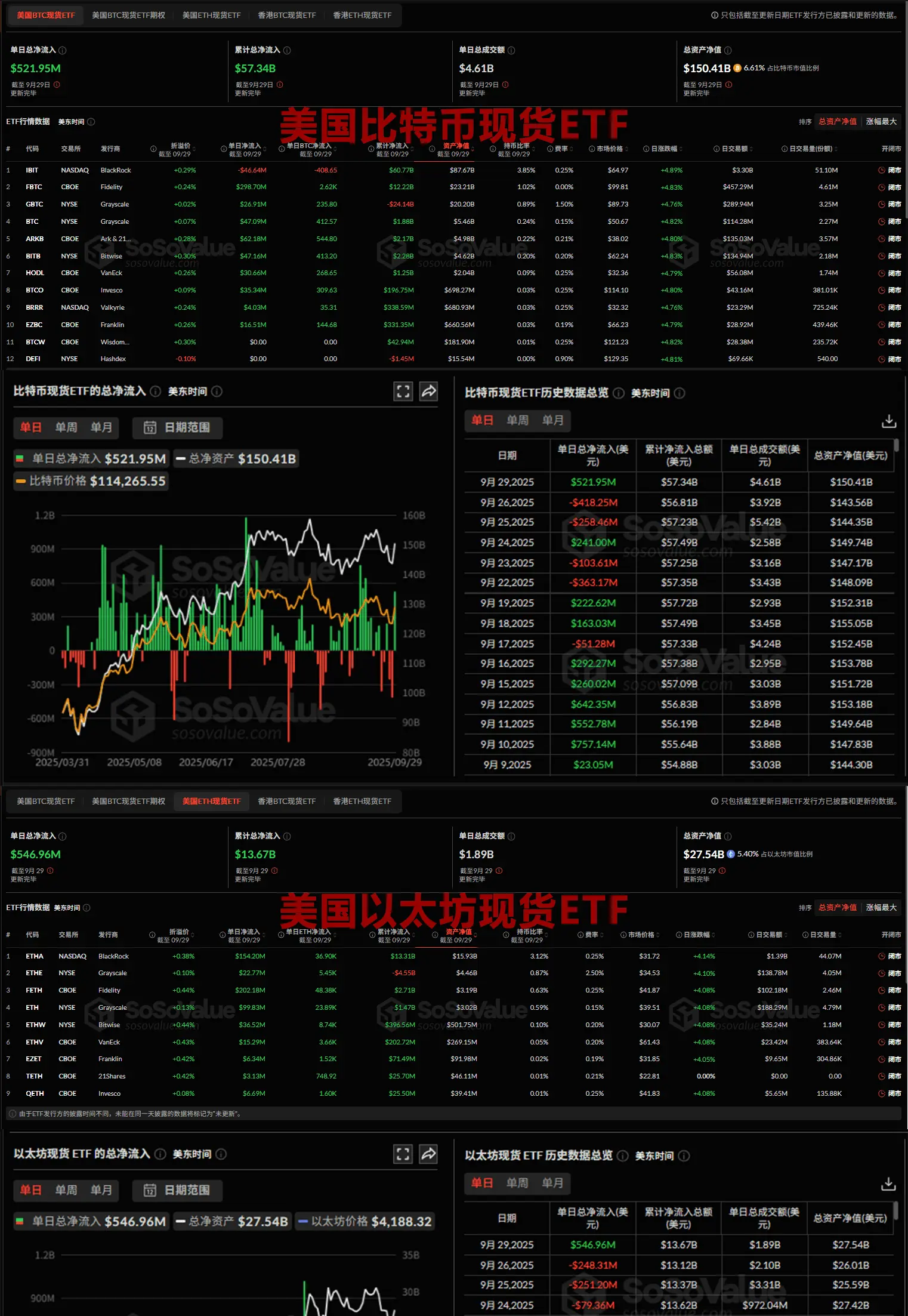Image resolution: width=908 pixels, height=1316 pixels.
Task: Click the download icon for 以太坊现货 ETF 历史数据总览
Action: pyautogui.click(x=889, y=1183)
